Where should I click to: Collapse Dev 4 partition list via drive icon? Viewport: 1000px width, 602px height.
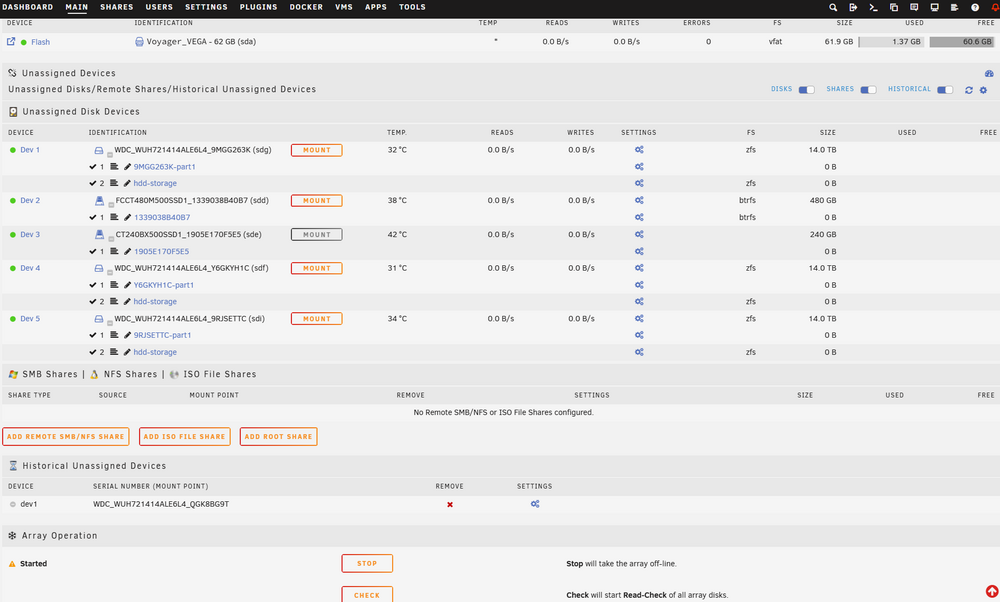pos(99,268)
